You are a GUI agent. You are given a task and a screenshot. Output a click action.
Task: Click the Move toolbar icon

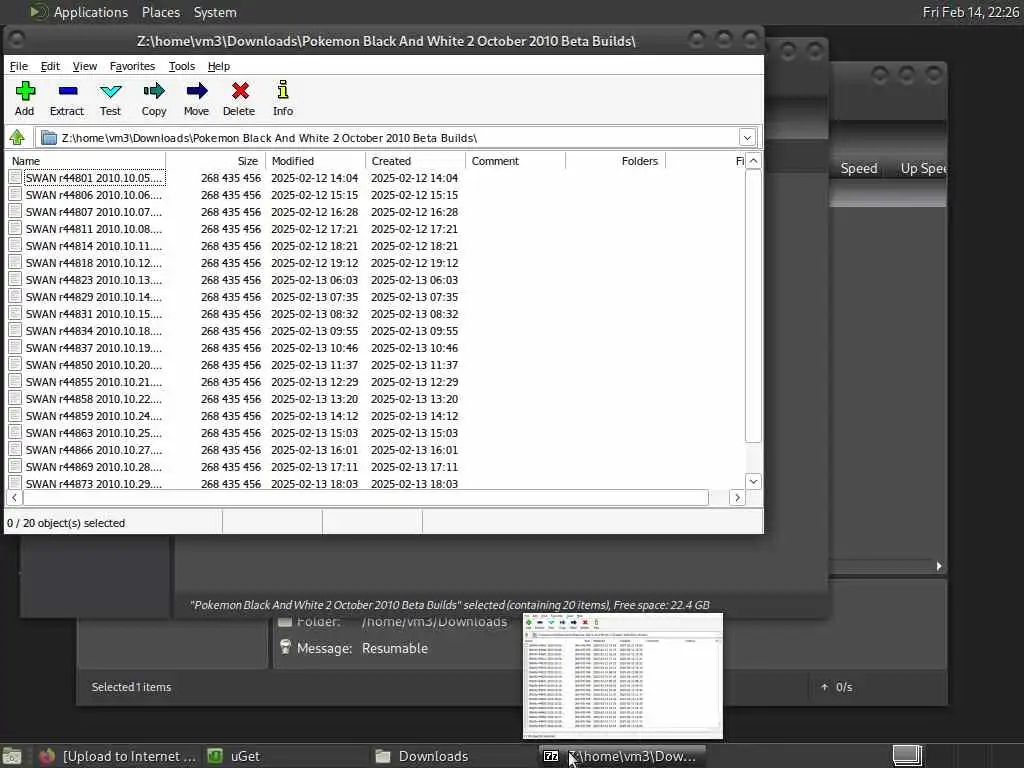tap(197, 91)
